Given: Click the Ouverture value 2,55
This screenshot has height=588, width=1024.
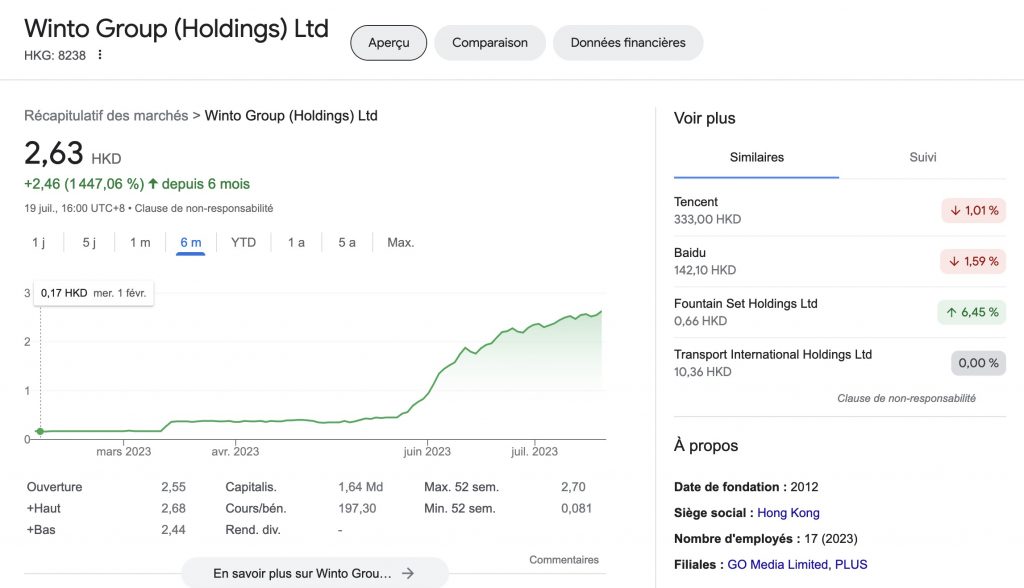Looking at the screenshot, I should click(173, 487).
